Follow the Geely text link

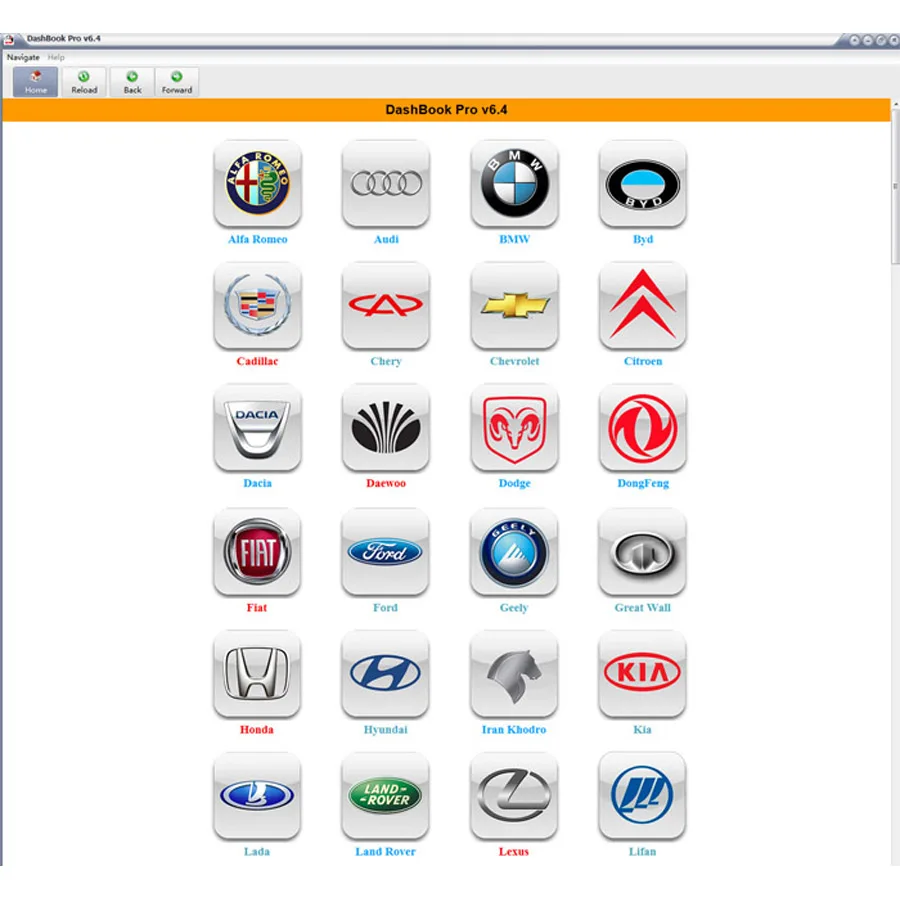(x=514, y=607)
